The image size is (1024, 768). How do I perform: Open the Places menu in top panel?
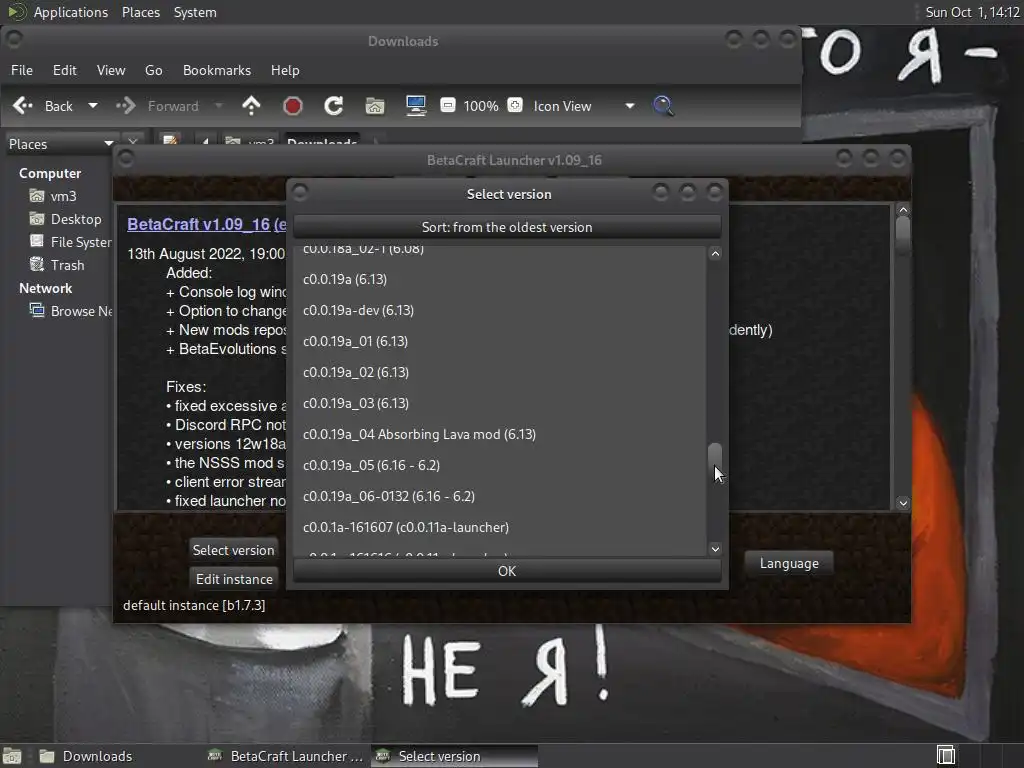[x=141, y=12]
